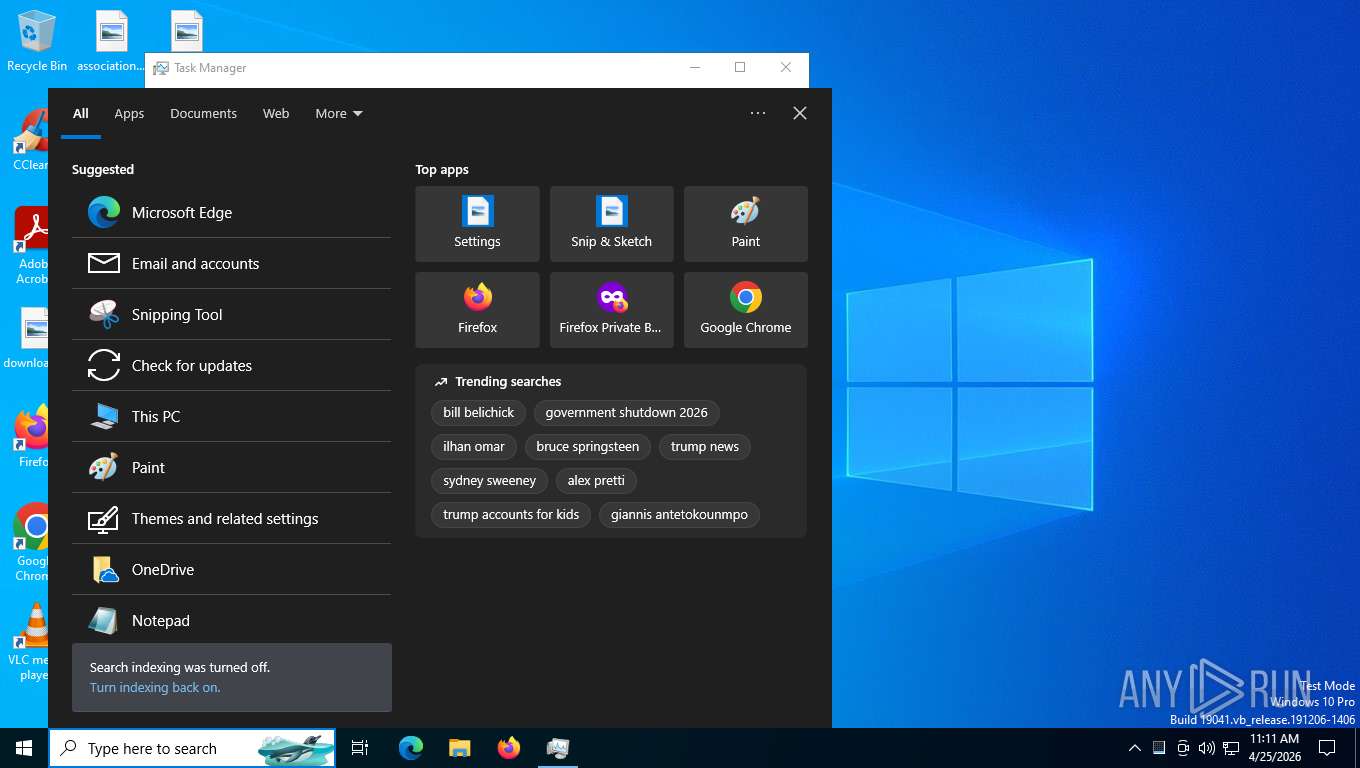Open the Recycle Bin desktop icon
This screenshot has height=768, width=1360.
[x=37, y=42]
